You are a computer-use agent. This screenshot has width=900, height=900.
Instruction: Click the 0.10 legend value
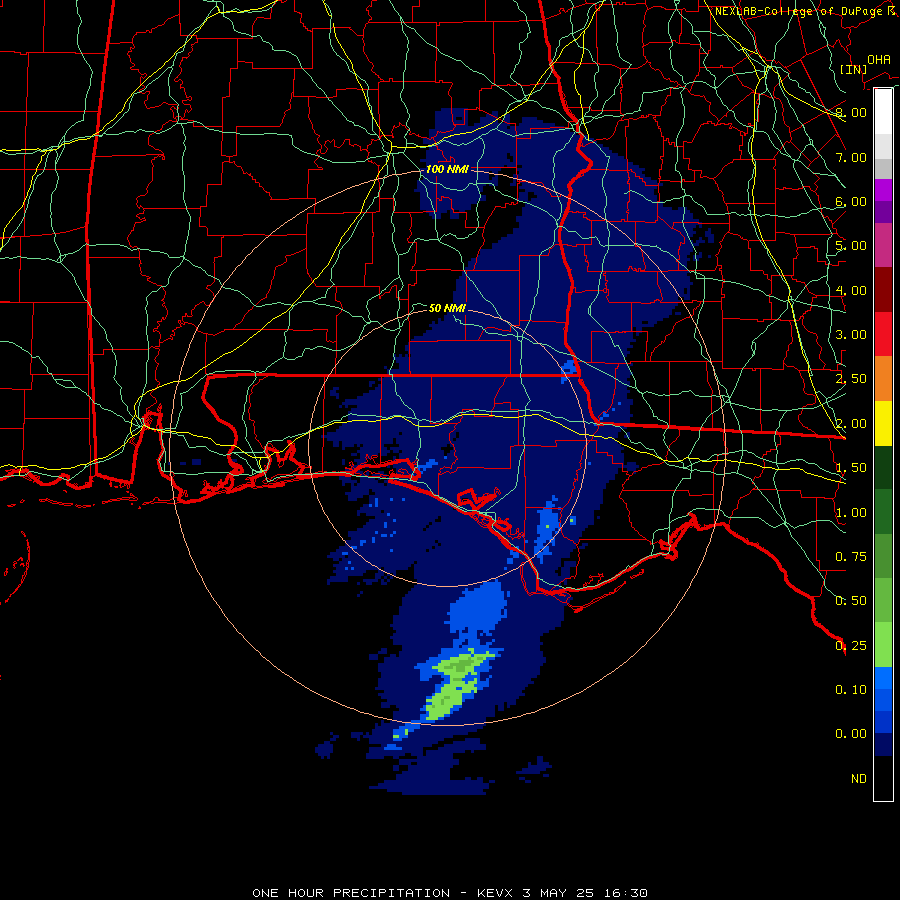click(851, 690)
